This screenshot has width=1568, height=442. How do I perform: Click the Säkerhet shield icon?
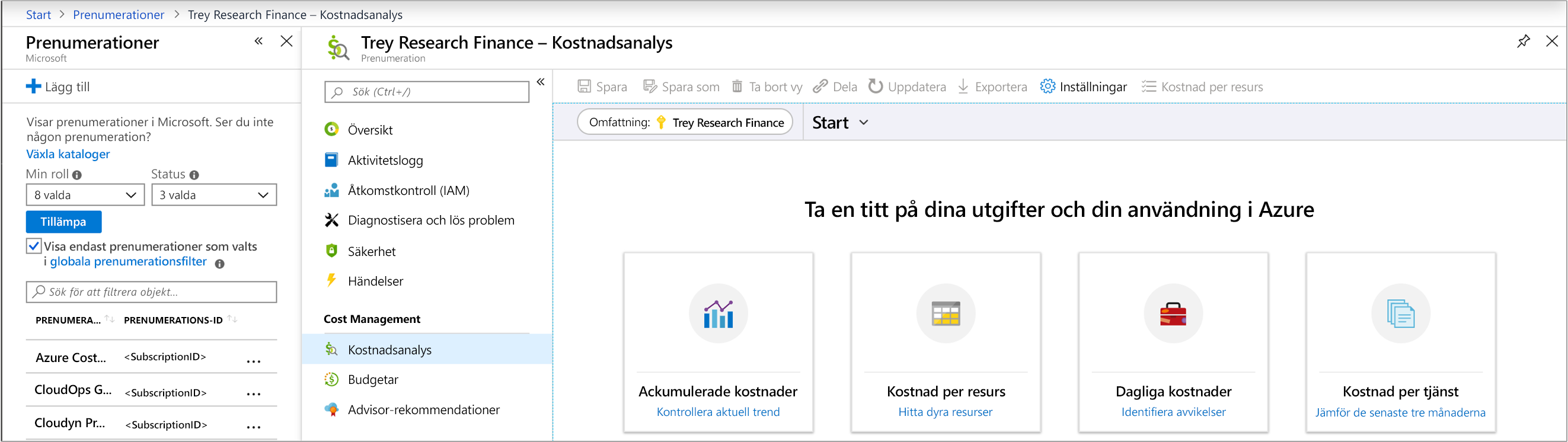[331, 251]
